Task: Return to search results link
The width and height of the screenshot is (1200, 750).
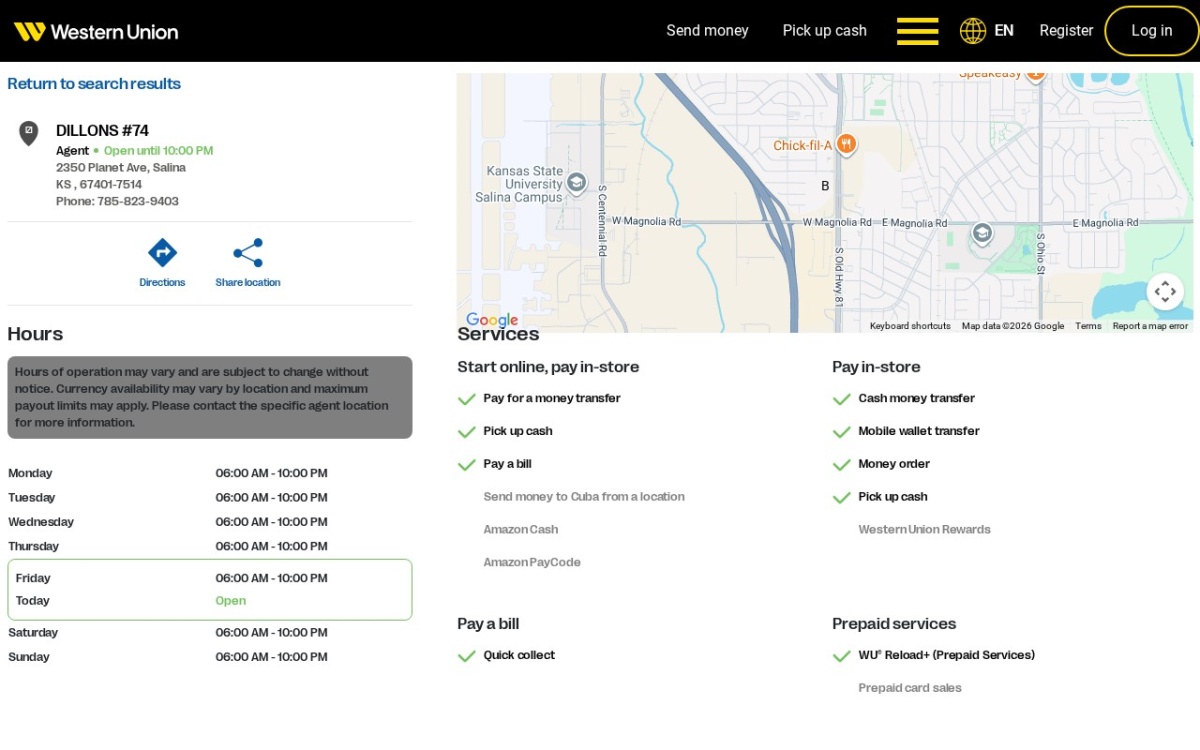Action: click(94, 84)
